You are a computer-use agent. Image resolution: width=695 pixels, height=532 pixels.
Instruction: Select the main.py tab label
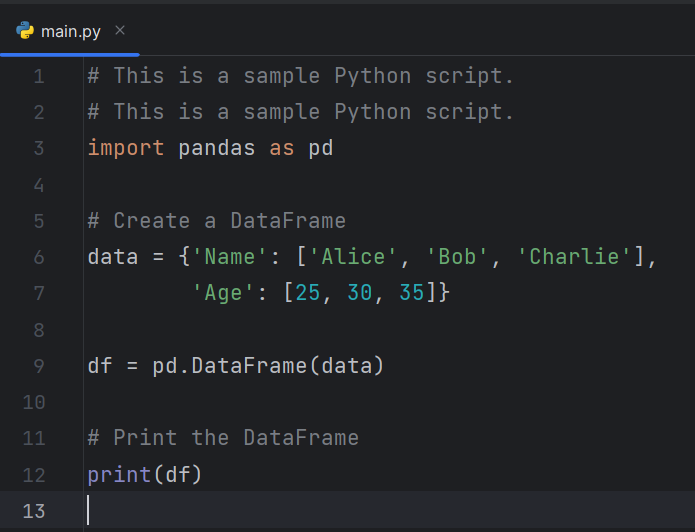70,31
